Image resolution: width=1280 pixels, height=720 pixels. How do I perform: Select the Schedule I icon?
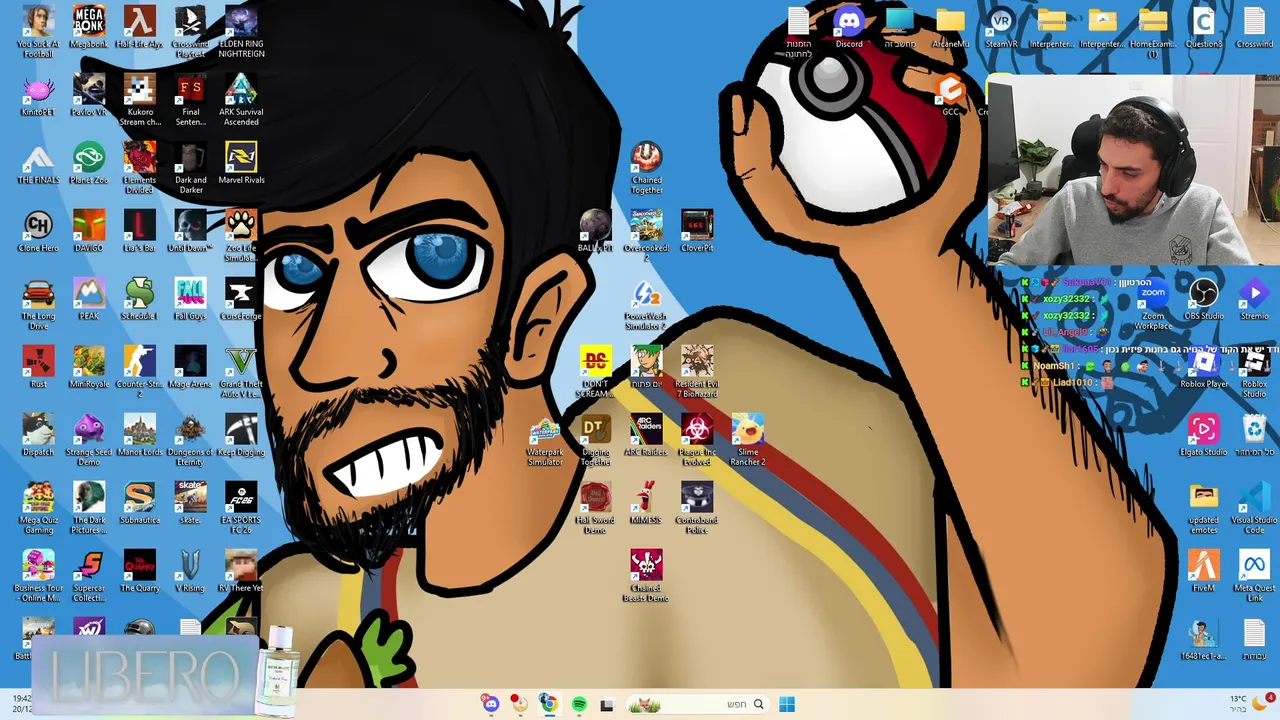point(140,300)
